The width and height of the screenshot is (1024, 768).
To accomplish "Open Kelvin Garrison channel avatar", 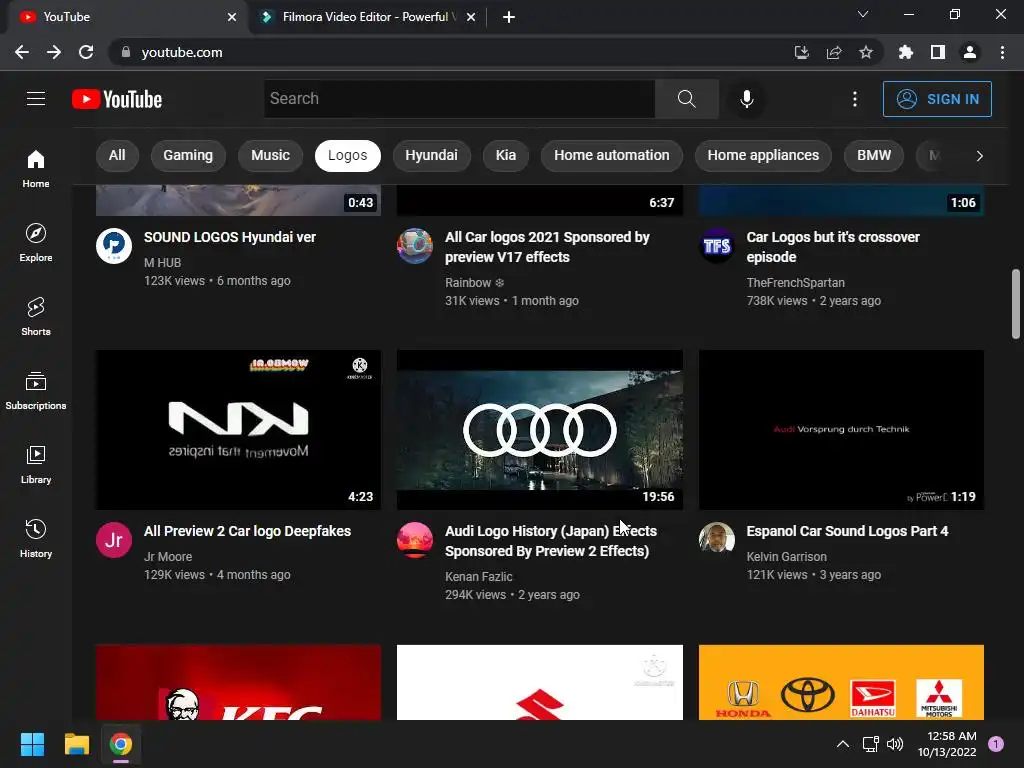I will (x=716, y=539).
